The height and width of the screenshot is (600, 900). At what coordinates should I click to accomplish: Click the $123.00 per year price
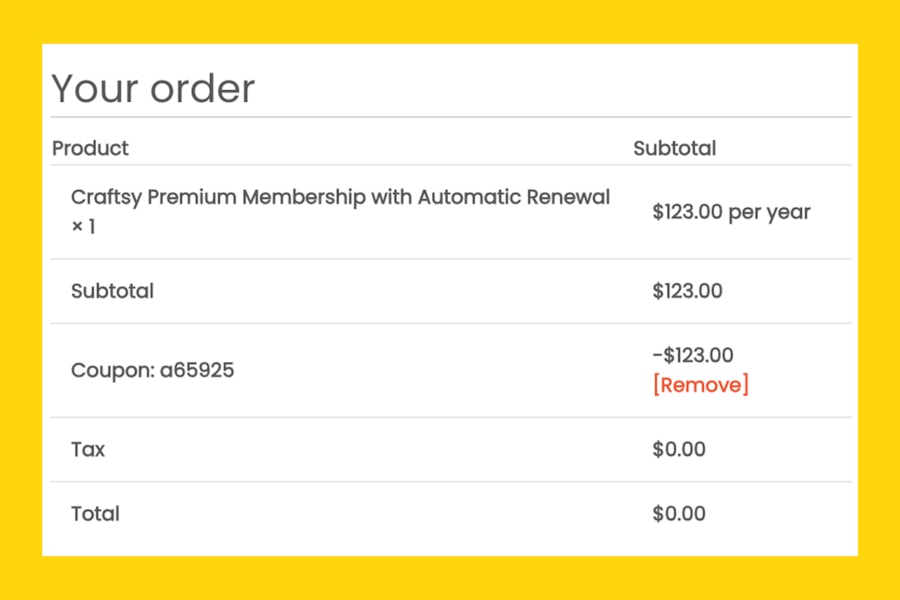point(731,212)
